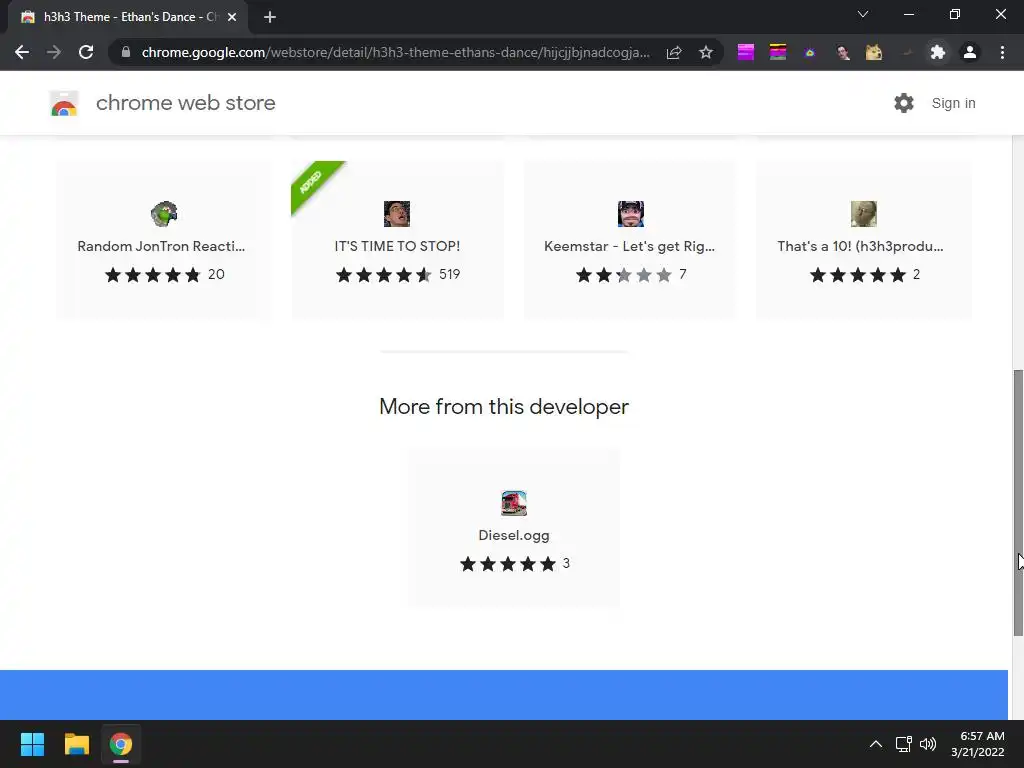Image resolution: width=1024 pixels, height=768 pixels.
Task: Open the purple striped extension icon
Action: pos(746,52)
